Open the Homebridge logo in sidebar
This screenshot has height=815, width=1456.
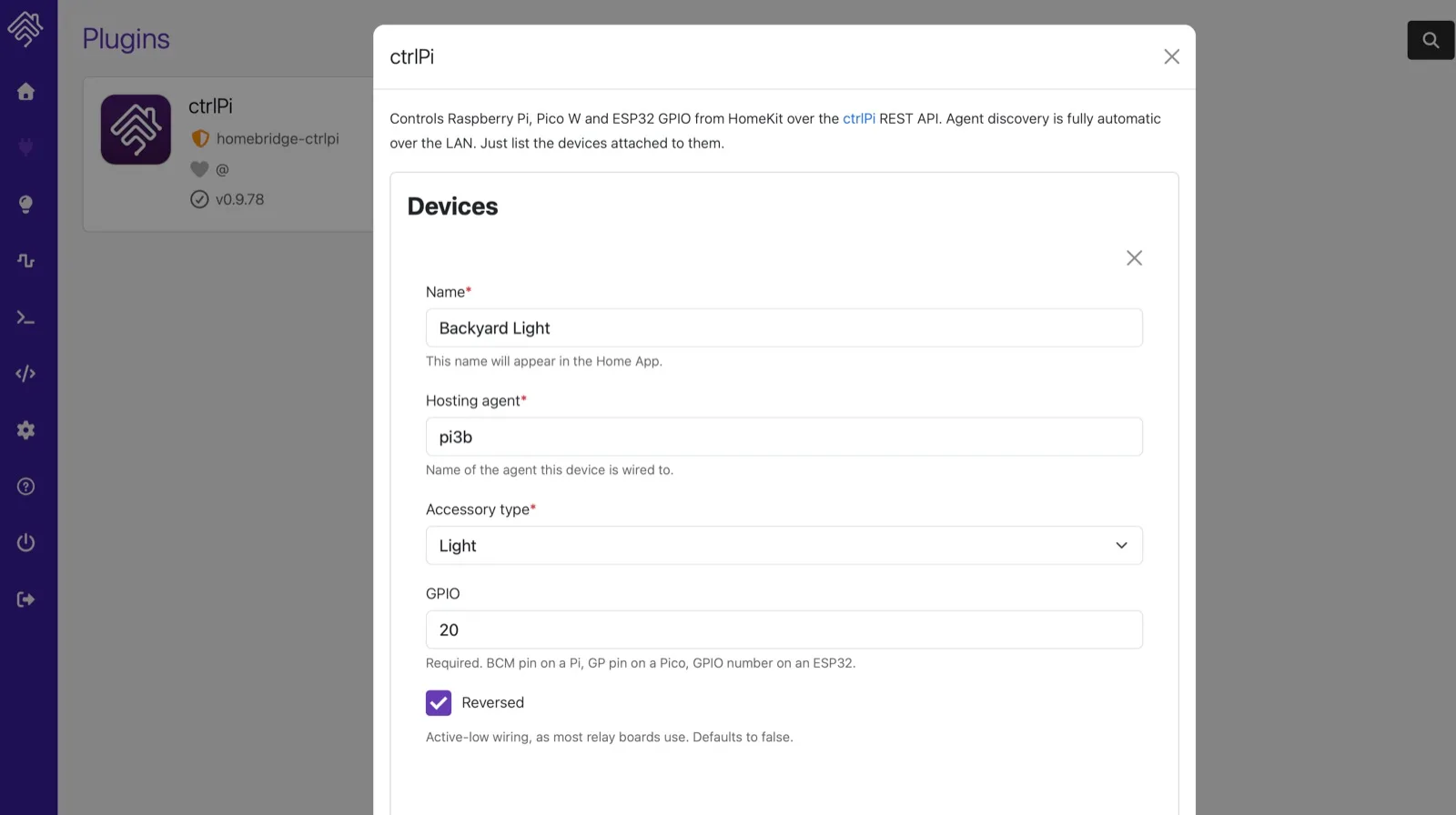point(25,29)
